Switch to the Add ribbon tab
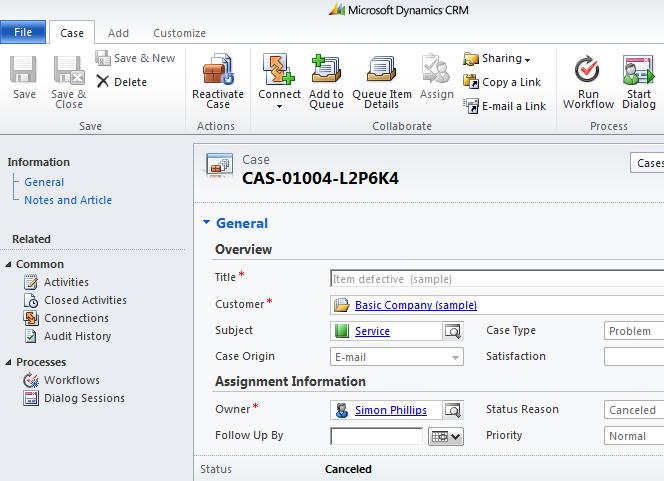The image size is (664, 481). click(x=118, y=33)
